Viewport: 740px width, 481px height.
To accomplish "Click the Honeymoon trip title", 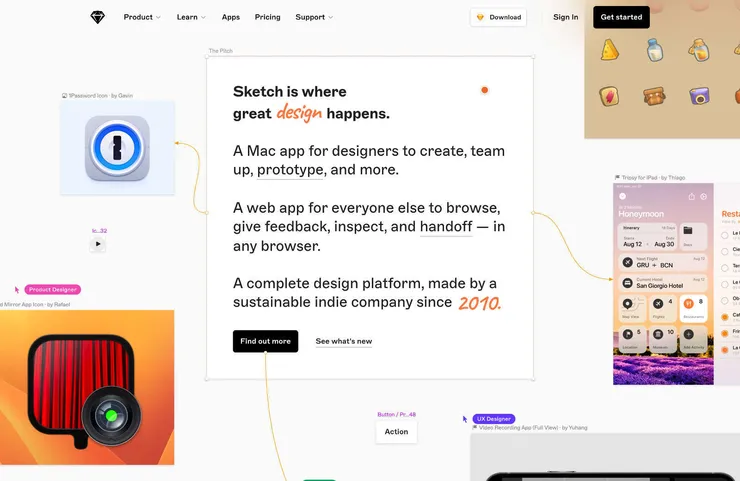I will click(641, 214).
